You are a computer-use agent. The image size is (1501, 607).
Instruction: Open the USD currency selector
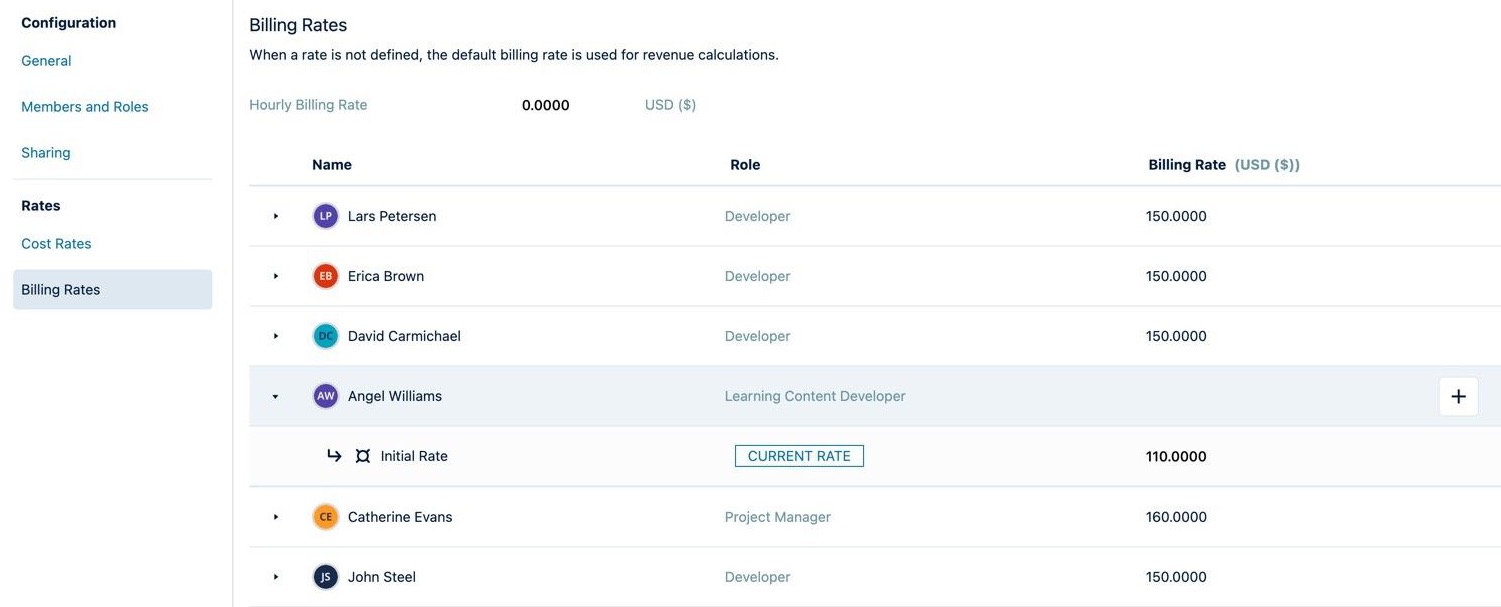coord(671,103)
